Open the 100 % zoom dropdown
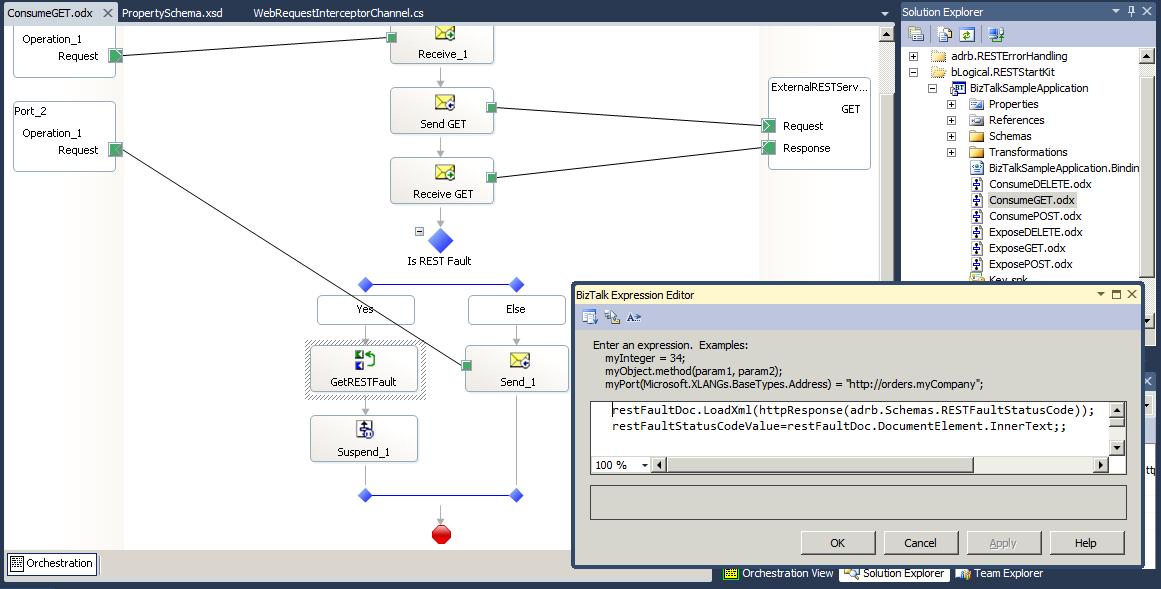This screenshot has width=1161, height=589. [x=644, y=465]
